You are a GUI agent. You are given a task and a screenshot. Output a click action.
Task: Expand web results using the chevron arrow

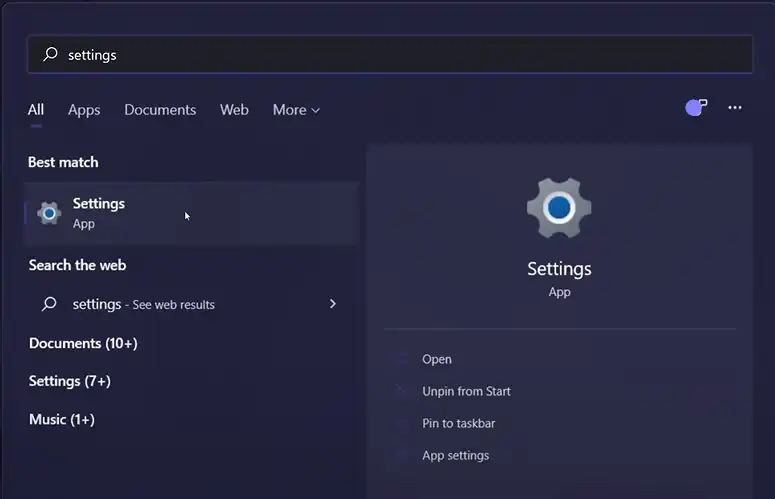tap(333, 304)
